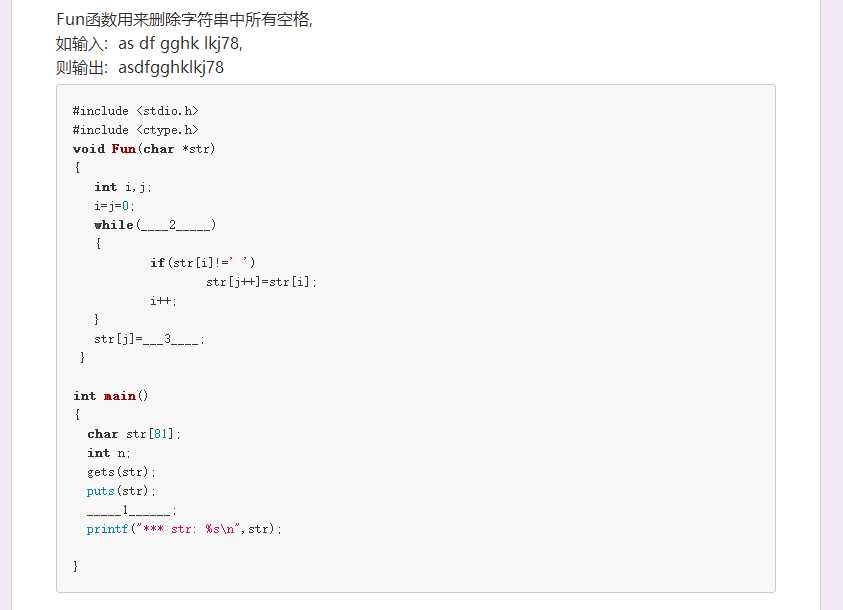Click the if(str[i]!=' ') condition line

click(203, 263)
